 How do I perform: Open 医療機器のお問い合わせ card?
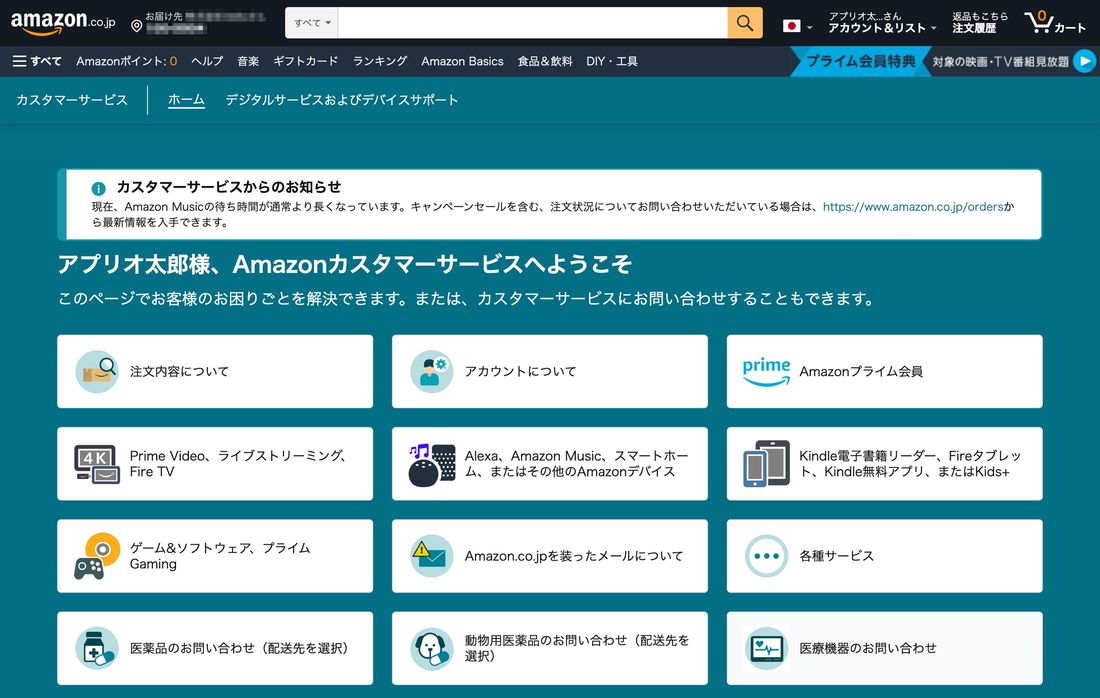pos(884,648)
